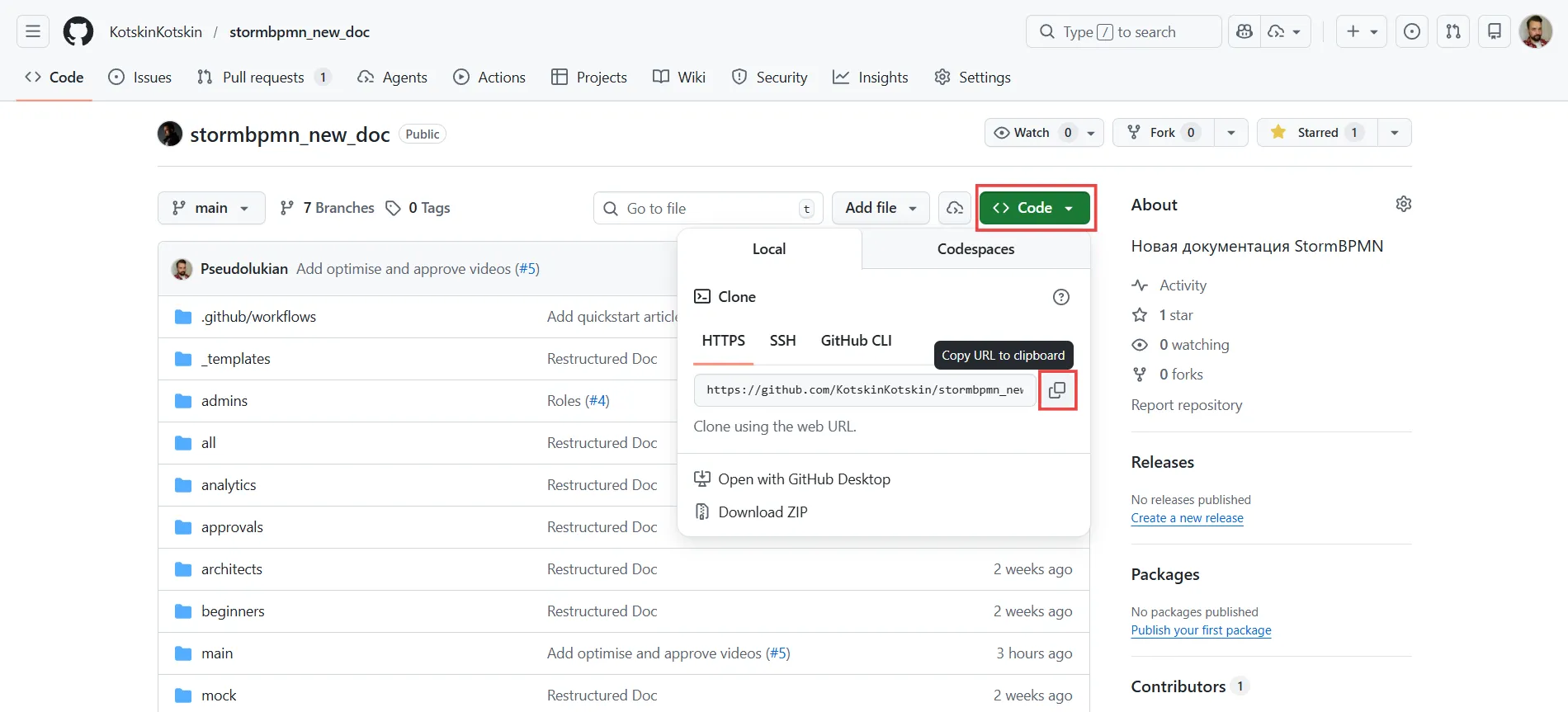
Task: Open the notifications inbox icon
Action: coord(1494,32)
